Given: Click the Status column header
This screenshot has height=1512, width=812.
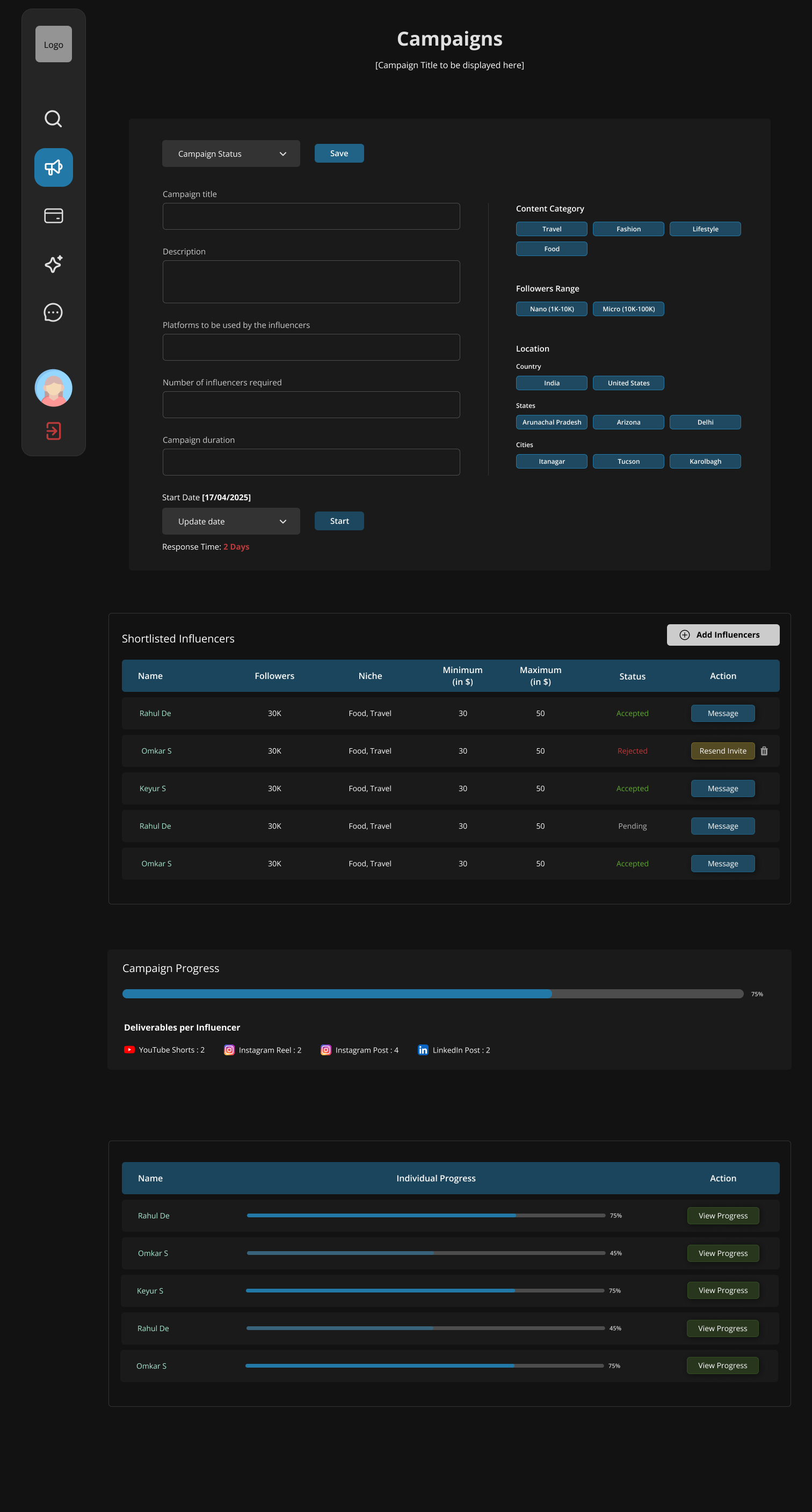Looking at the screenshot, I should click(x=632, y=676).
